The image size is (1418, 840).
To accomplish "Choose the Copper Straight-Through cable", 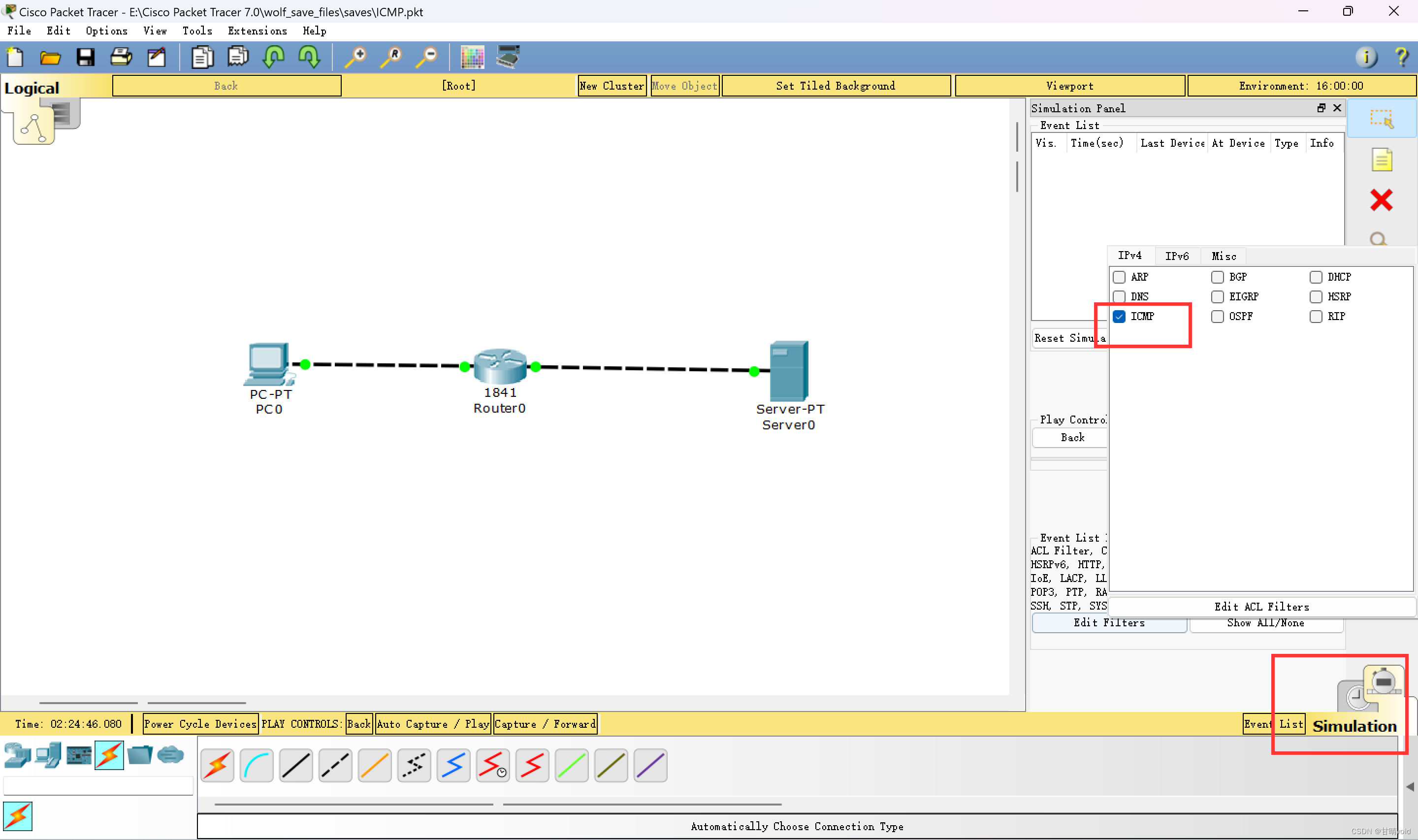I will (x=295, y=765).
